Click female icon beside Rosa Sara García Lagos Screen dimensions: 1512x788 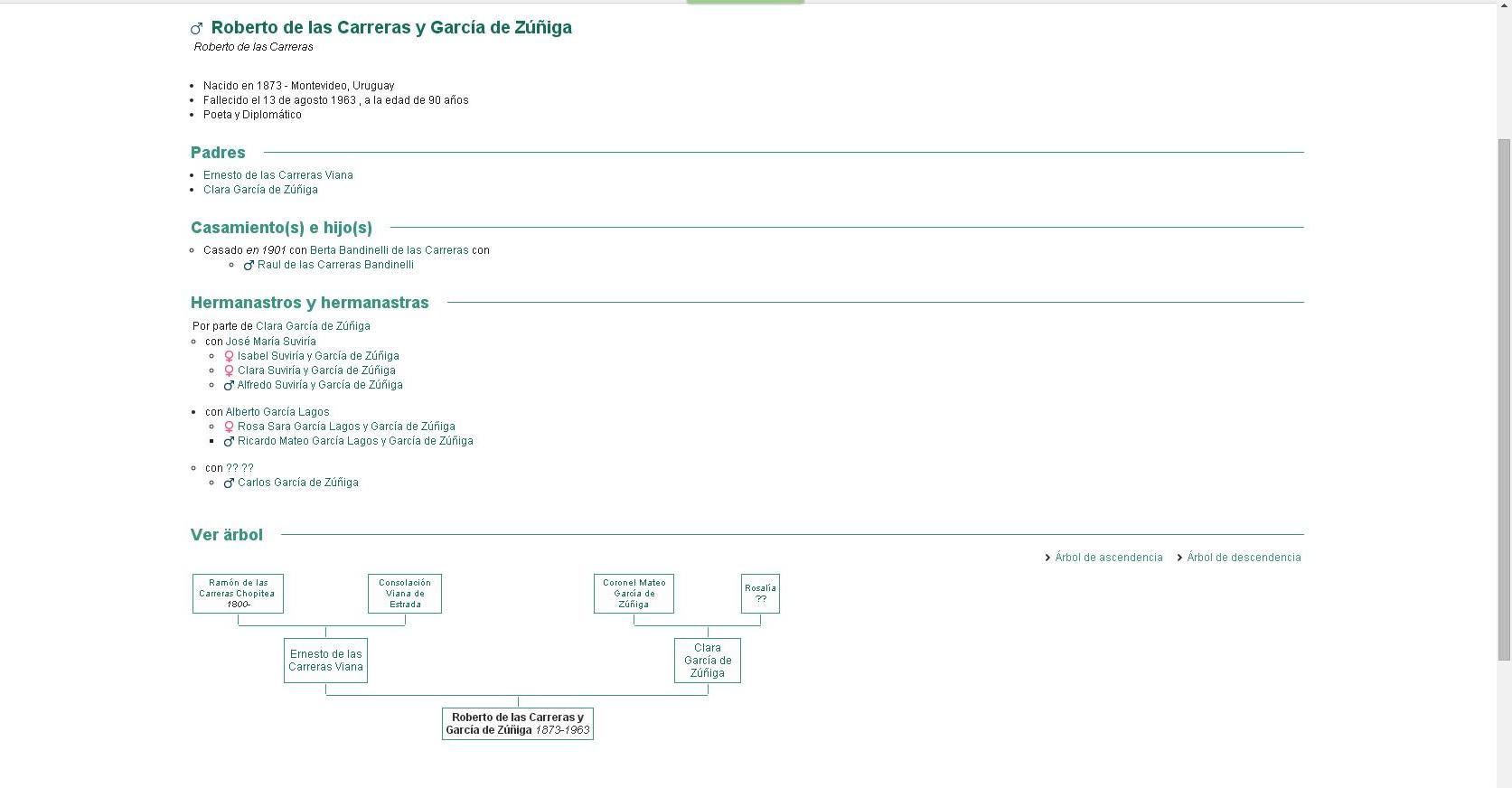tap(229, 427)
